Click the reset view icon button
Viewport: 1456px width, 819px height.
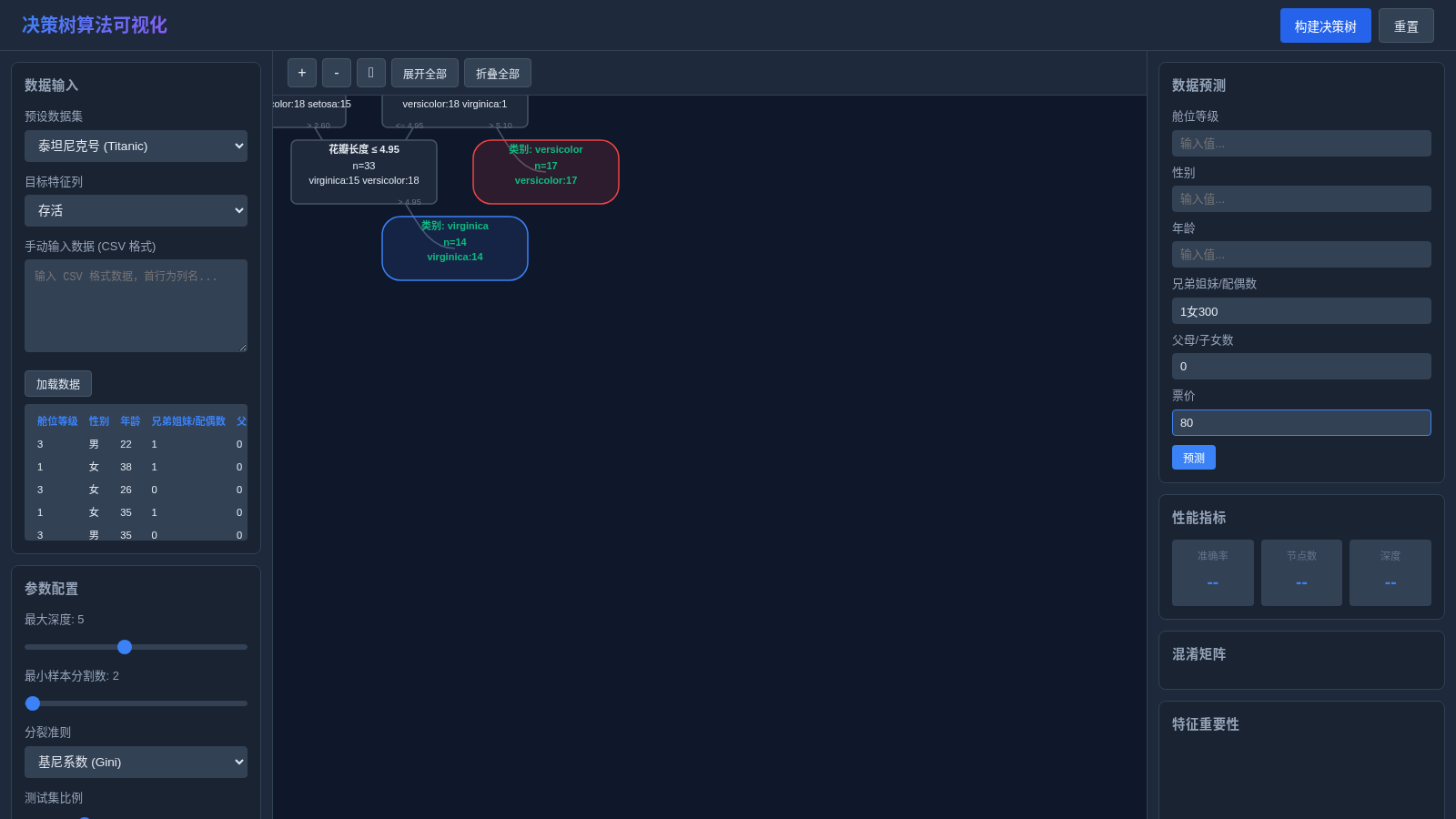pyautogui.click(x=371, y=73)
